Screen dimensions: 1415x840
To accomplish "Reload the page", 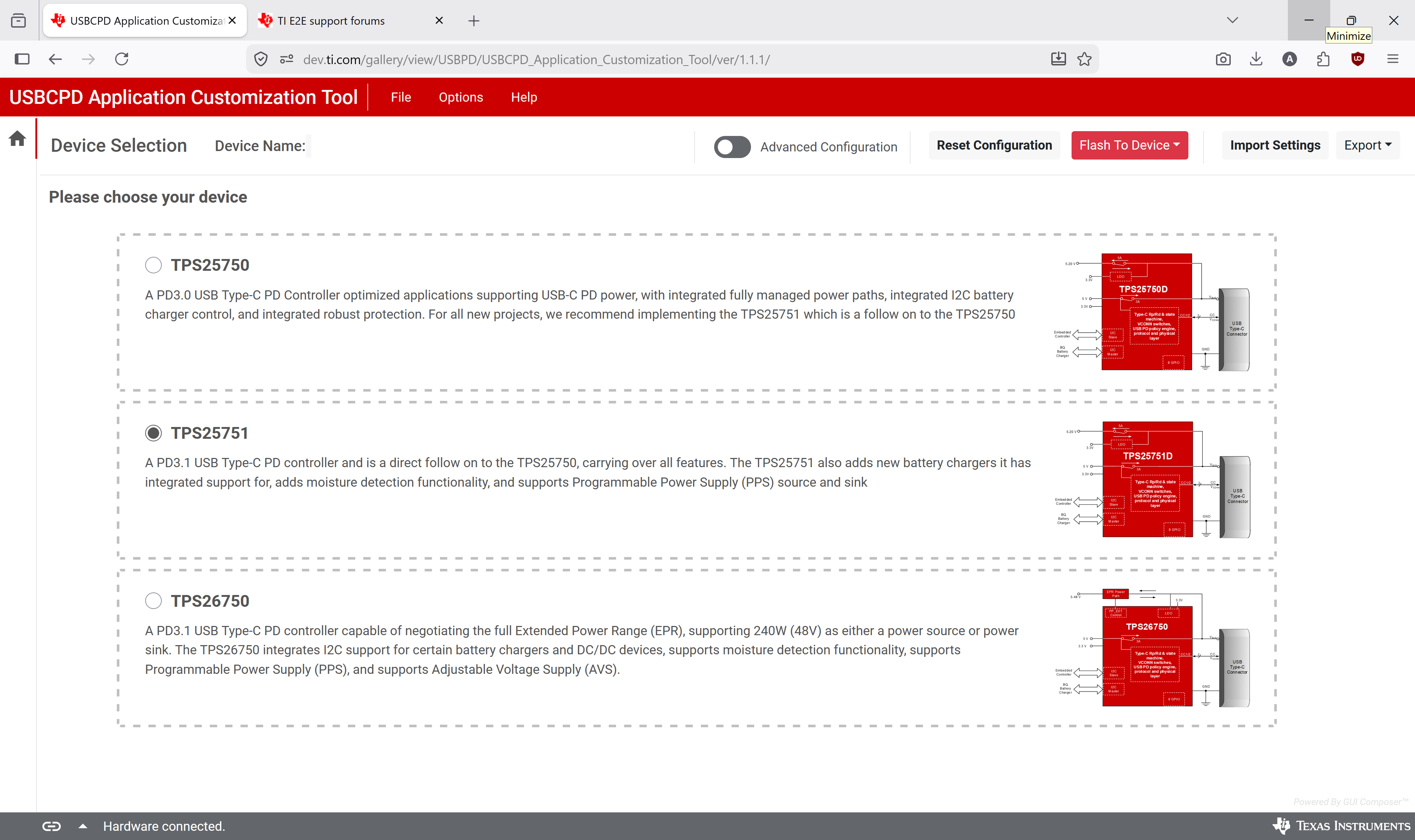I will (x=122, y=59).
